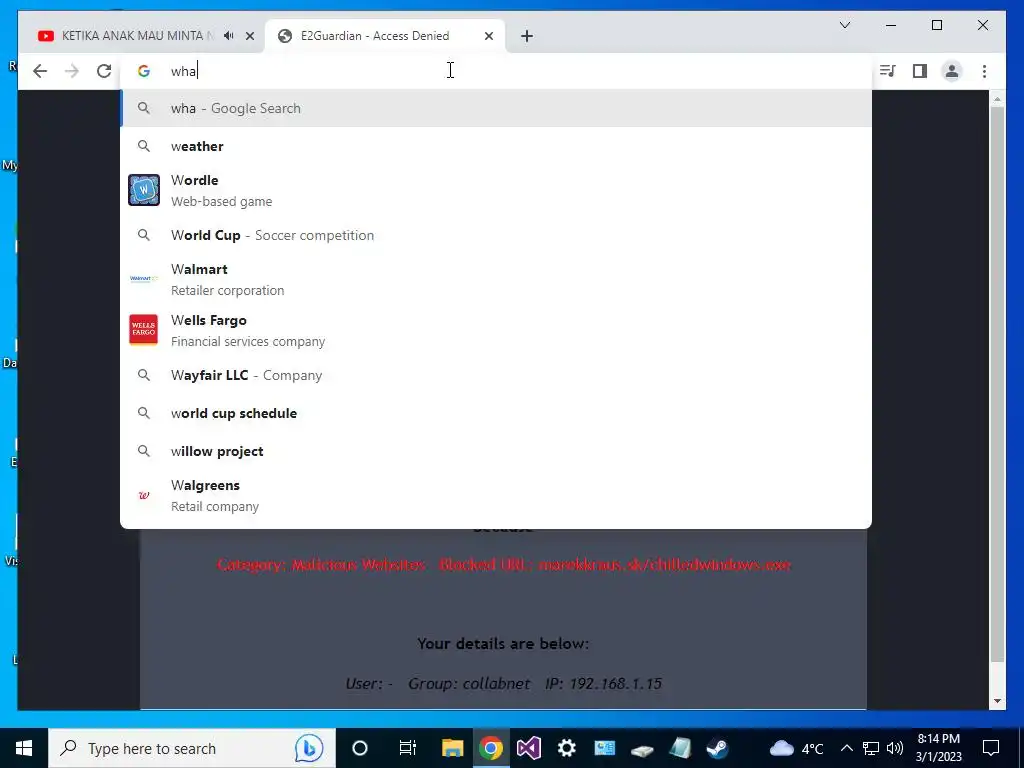1024x768 pixels.
Task: Toggle the Chrome side panel
Action: pos(920,71)
